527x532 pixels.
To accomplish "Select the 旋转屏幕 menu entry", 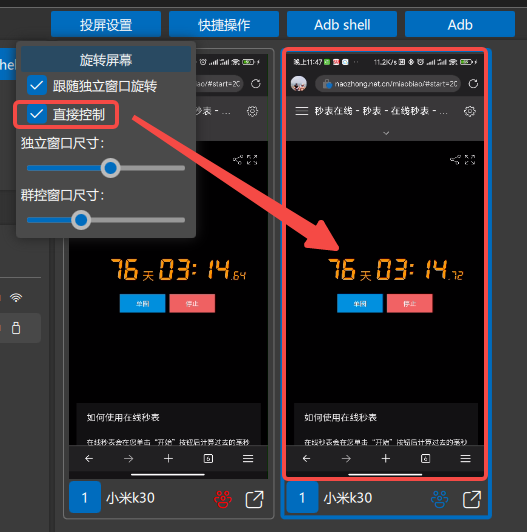I will (x=106, y=60).
